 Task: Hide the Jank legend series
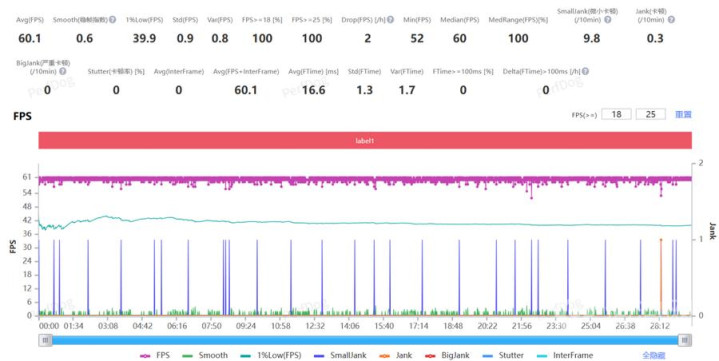pyautogui.click(x=396, y=355)
